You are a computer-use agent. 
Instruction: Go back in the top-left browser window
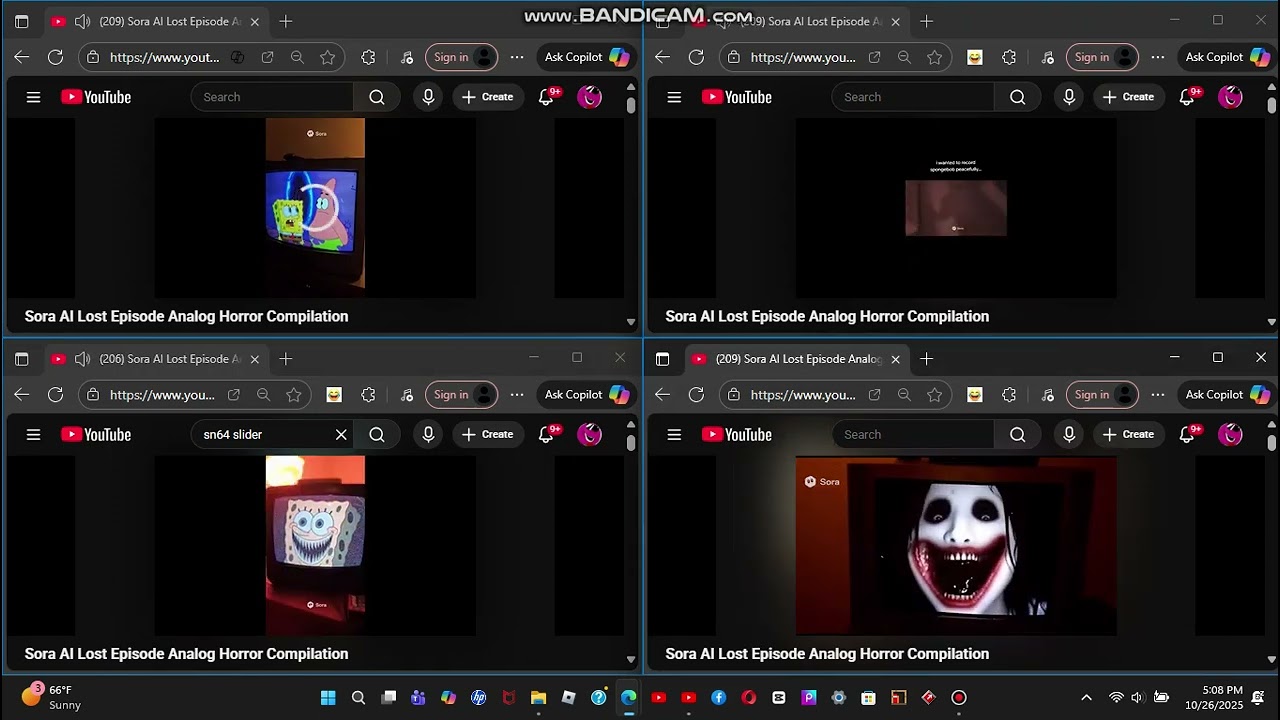(x=22, y=57)
